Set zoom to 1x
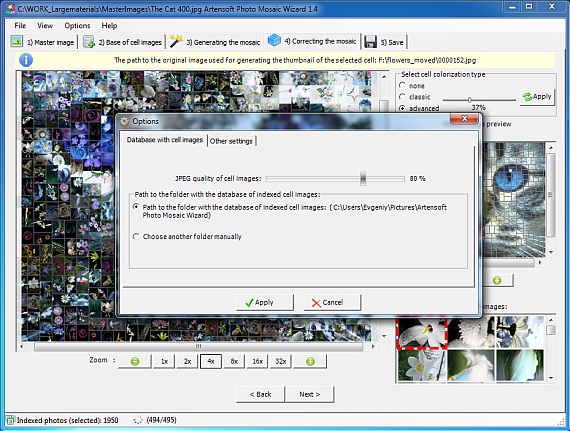Image resolution: width=570 pixels, height=431 pixels. point(164,361)
